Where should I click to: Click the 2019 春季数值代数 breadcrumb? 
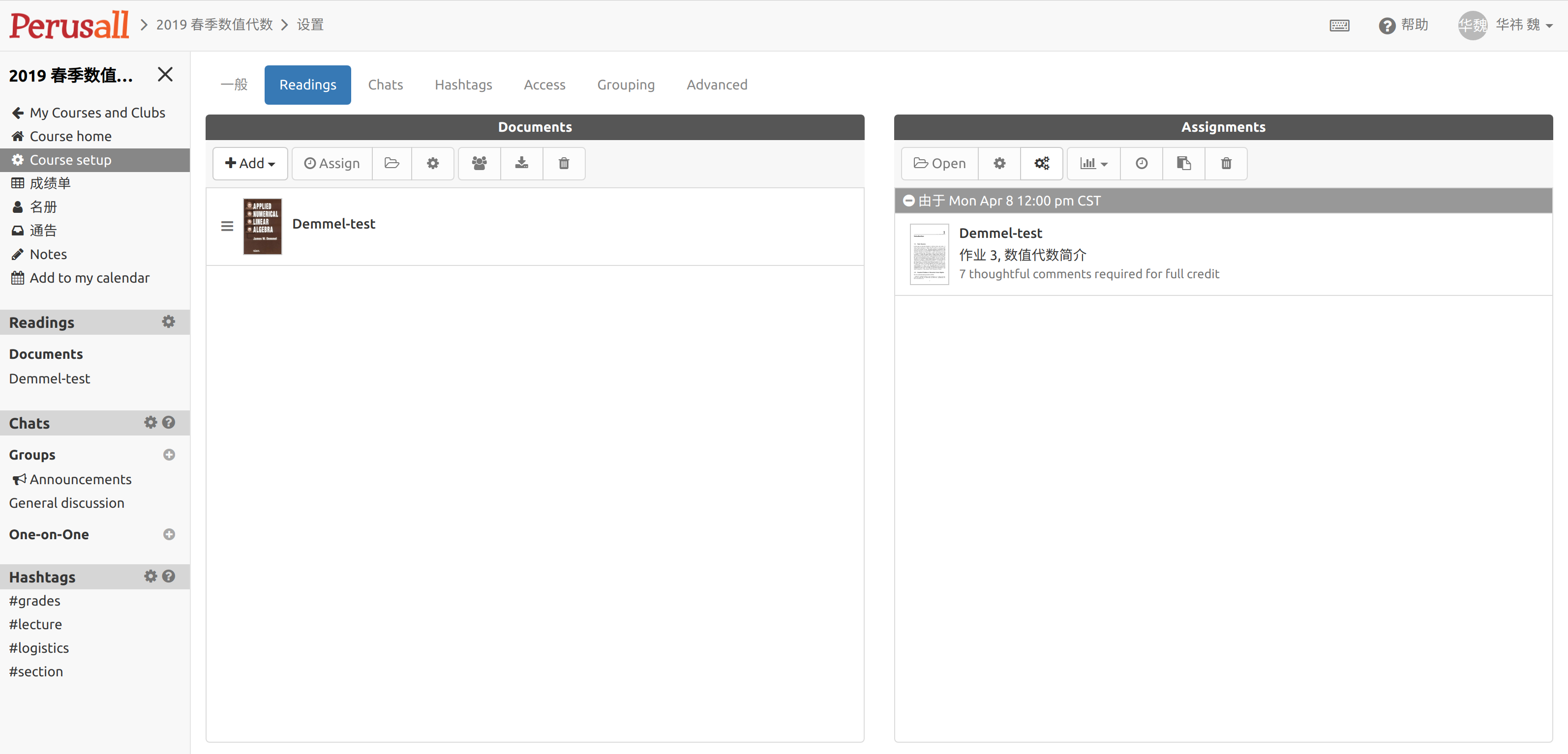click(214, 25)
